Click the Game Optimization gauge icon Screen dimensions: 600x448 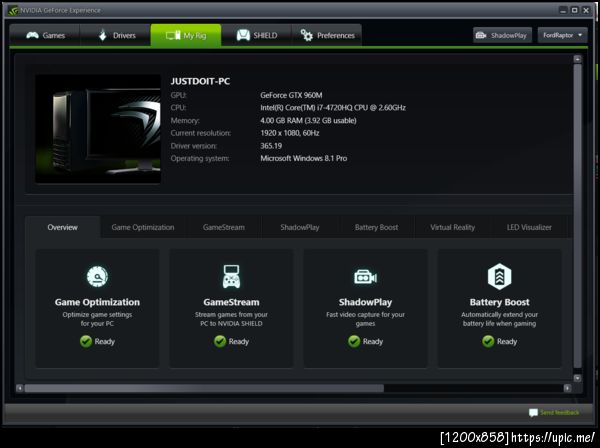[97, 276]
